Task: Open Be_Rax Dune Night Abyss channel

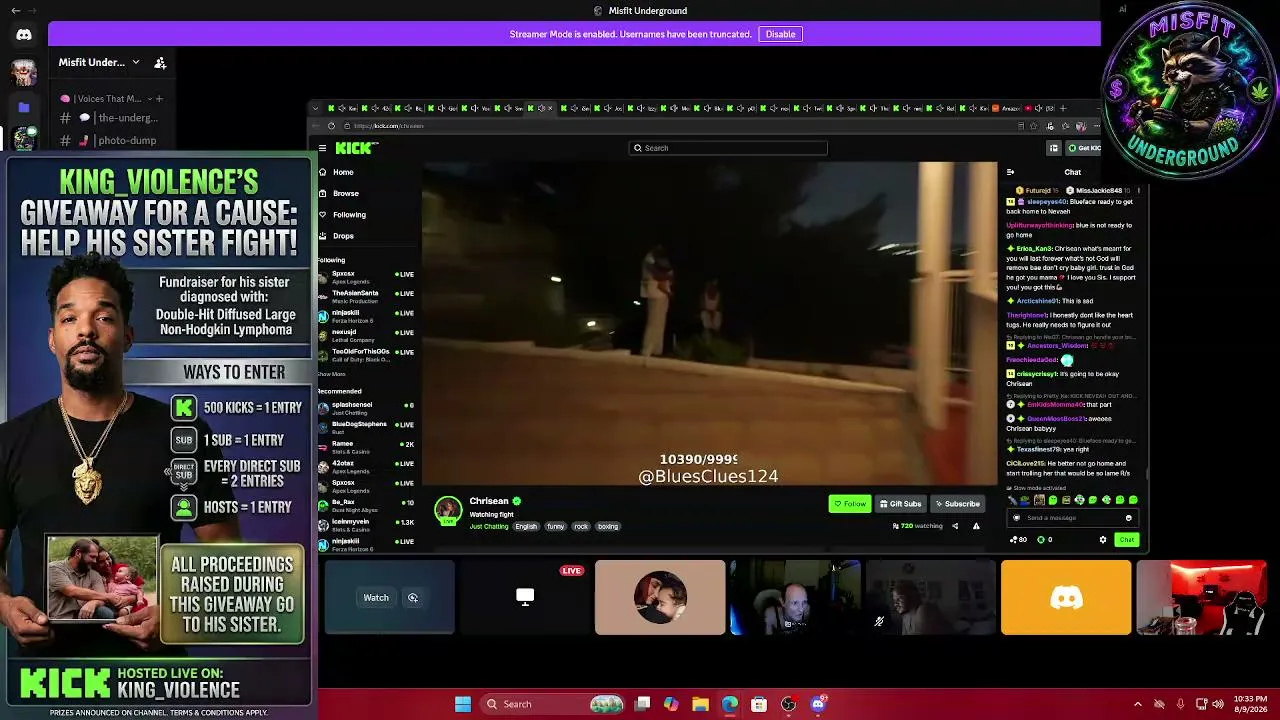Action: 366,505
